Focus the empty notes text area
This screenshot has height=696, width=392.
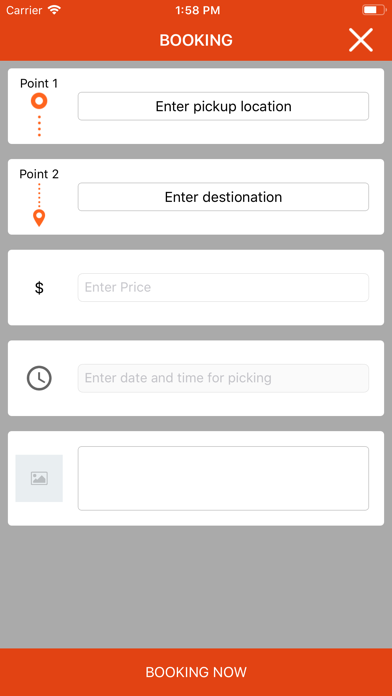coord(223,478)
